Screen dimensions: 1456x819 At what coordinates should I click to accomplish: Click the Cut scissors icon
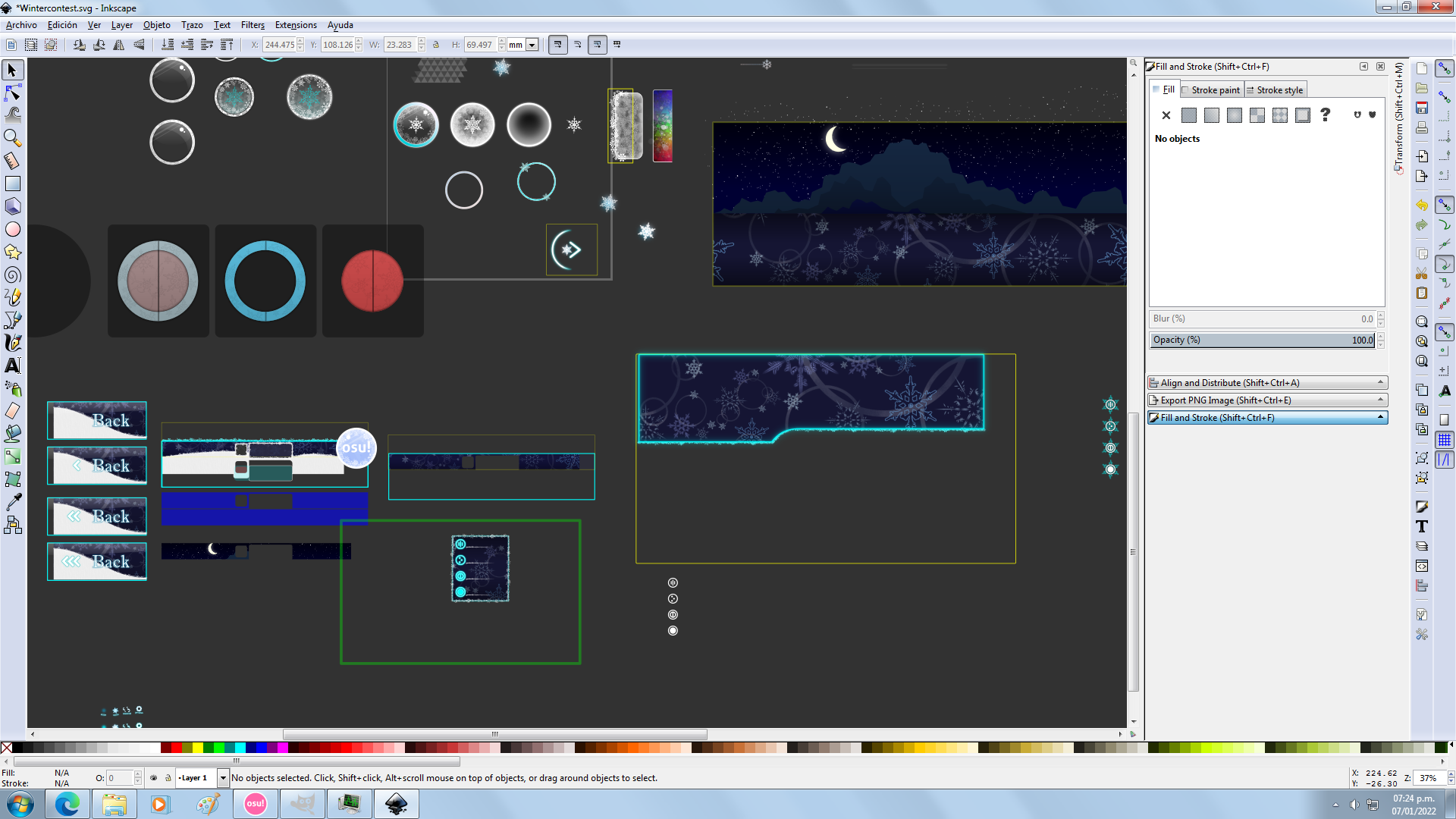[x=1422, y=274]
